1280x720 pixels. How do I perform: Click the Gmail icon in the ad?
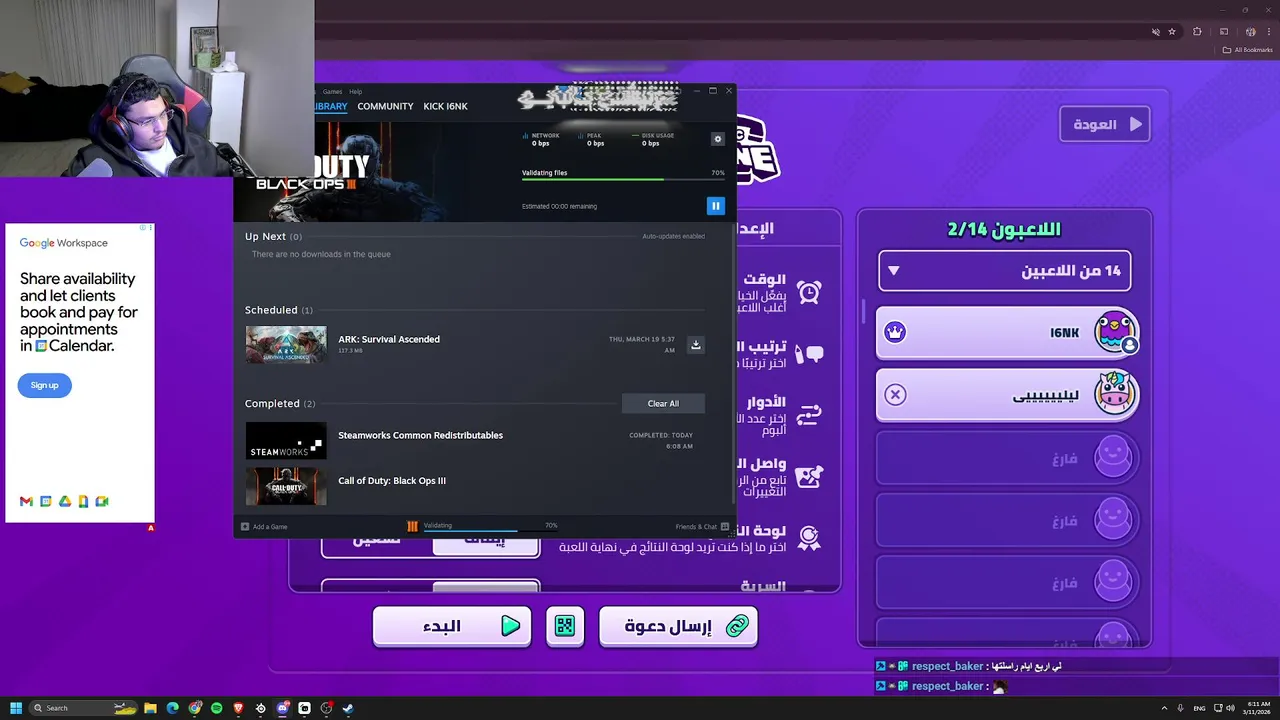[x=26, y=501]
